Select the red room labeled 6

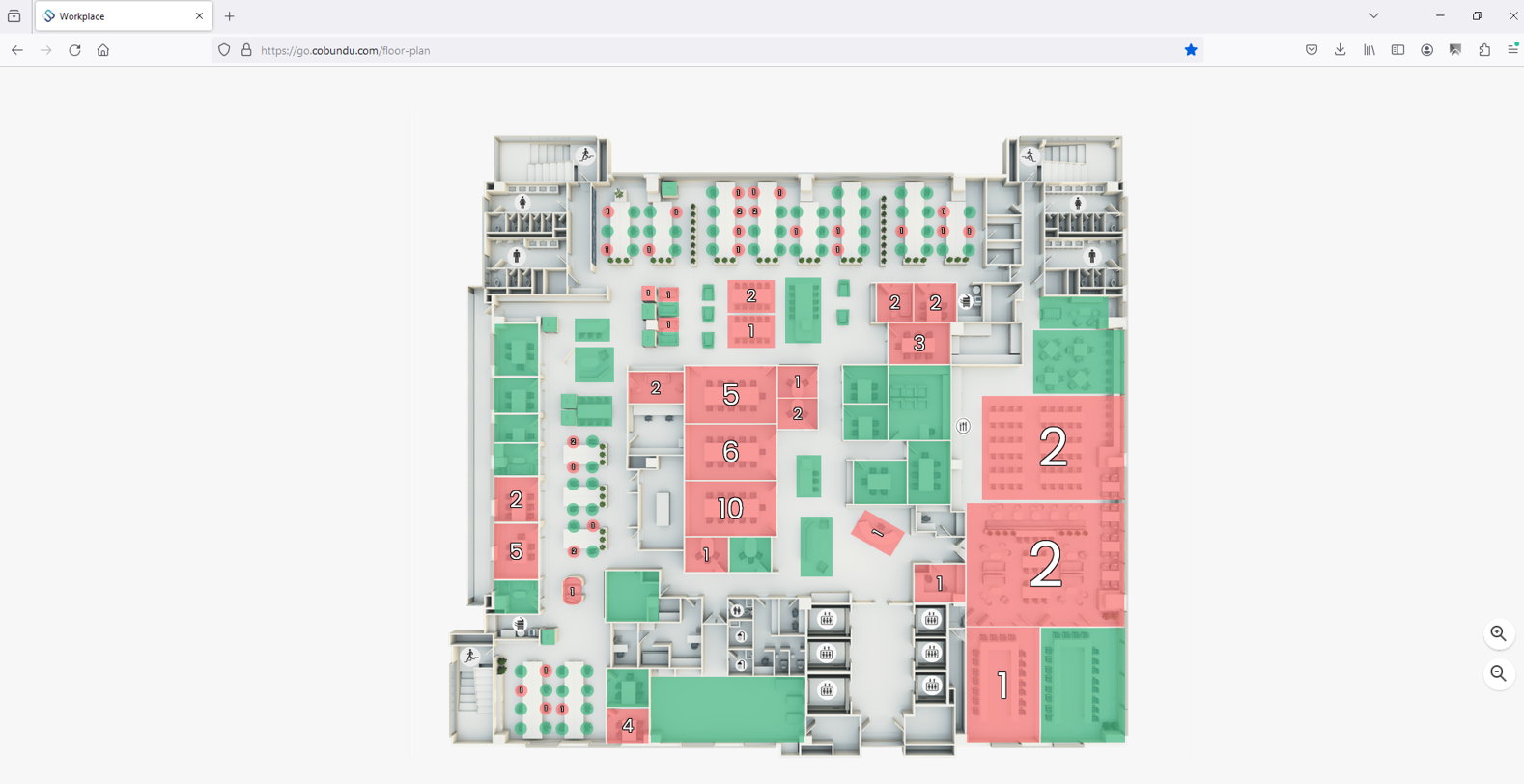click(730, 451)
